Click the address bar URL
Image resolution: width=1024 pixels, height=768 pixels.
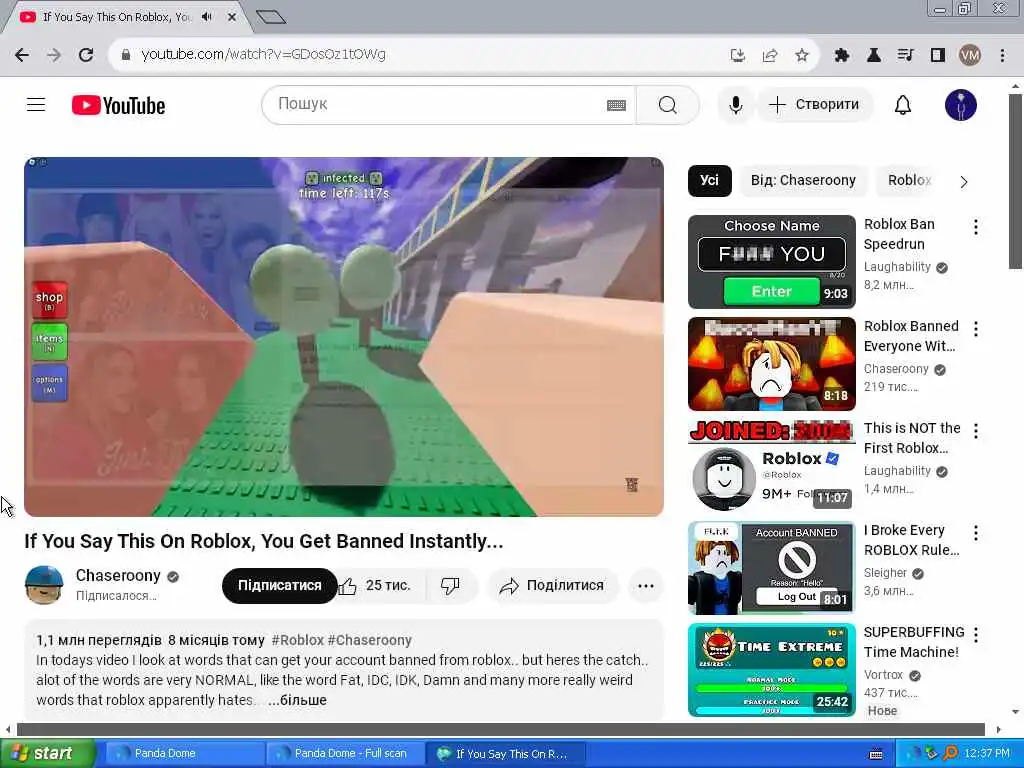click(263, 54)
